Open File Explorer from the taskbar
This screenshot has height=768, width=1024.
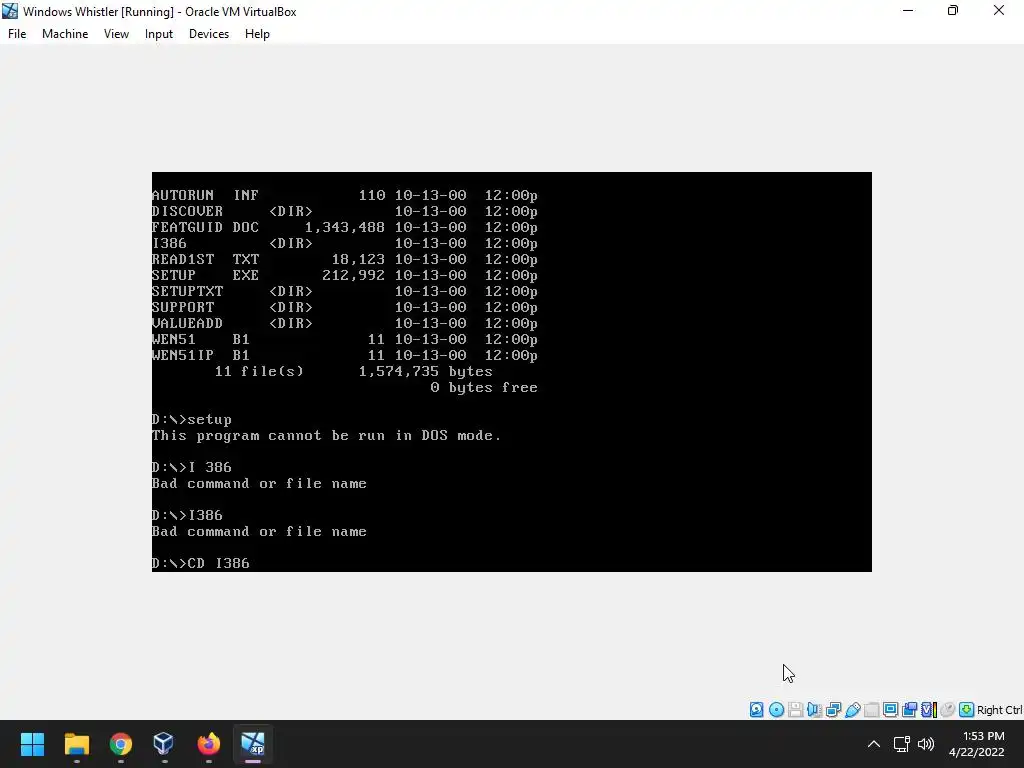coord(76,744)
